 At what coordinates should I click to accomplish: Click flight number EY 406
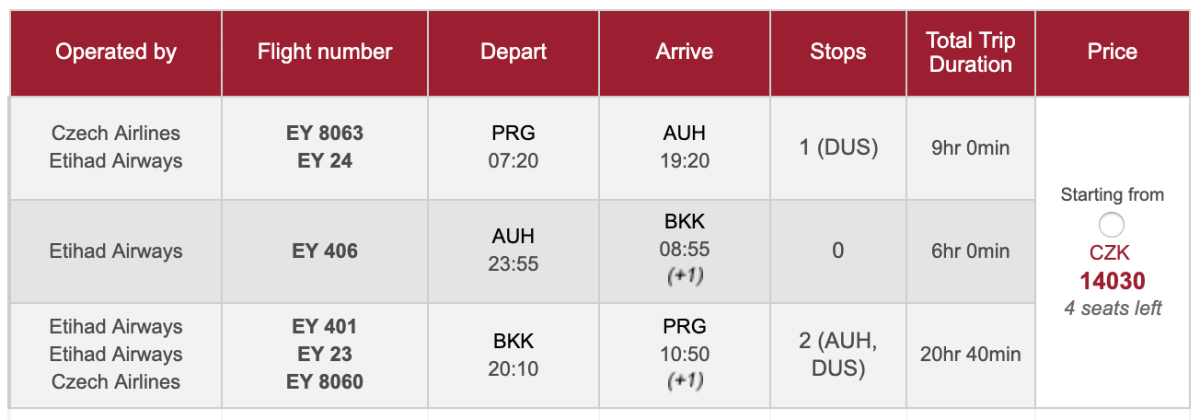pos(325,251)
